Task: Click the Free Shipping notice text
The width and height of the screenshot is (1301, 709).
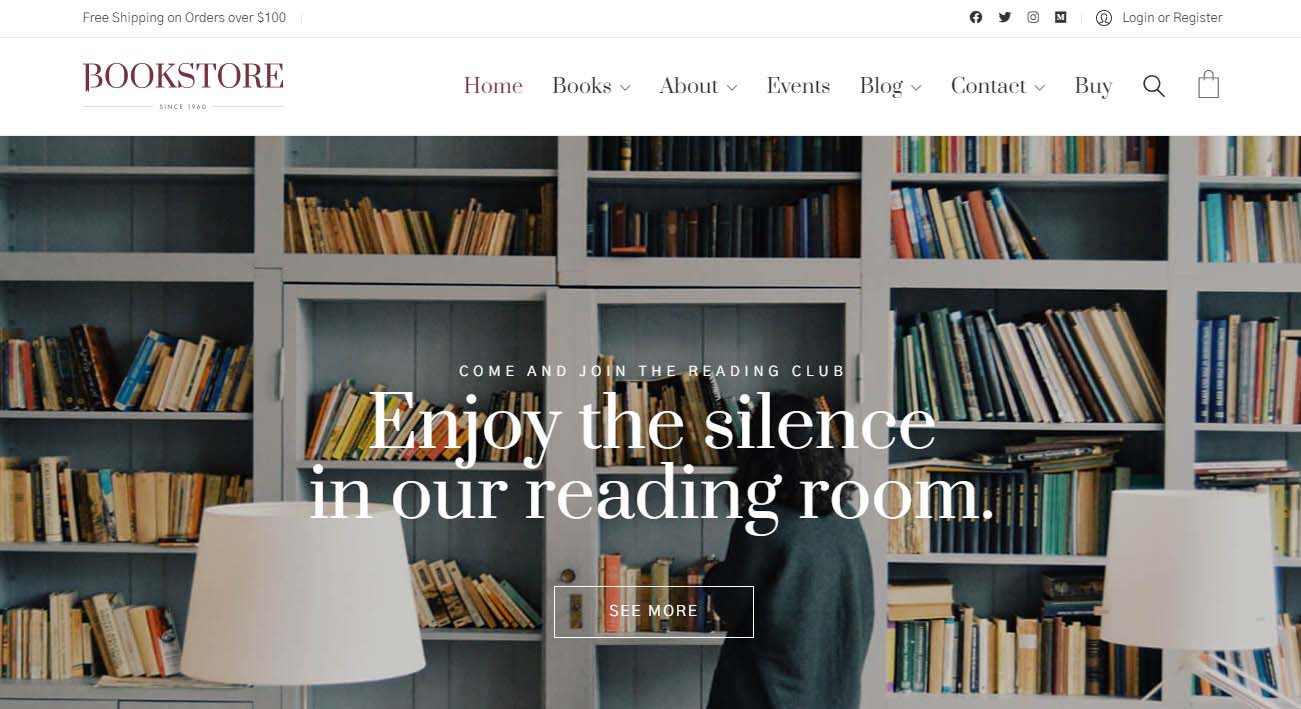Action: (x=184, y=18)
